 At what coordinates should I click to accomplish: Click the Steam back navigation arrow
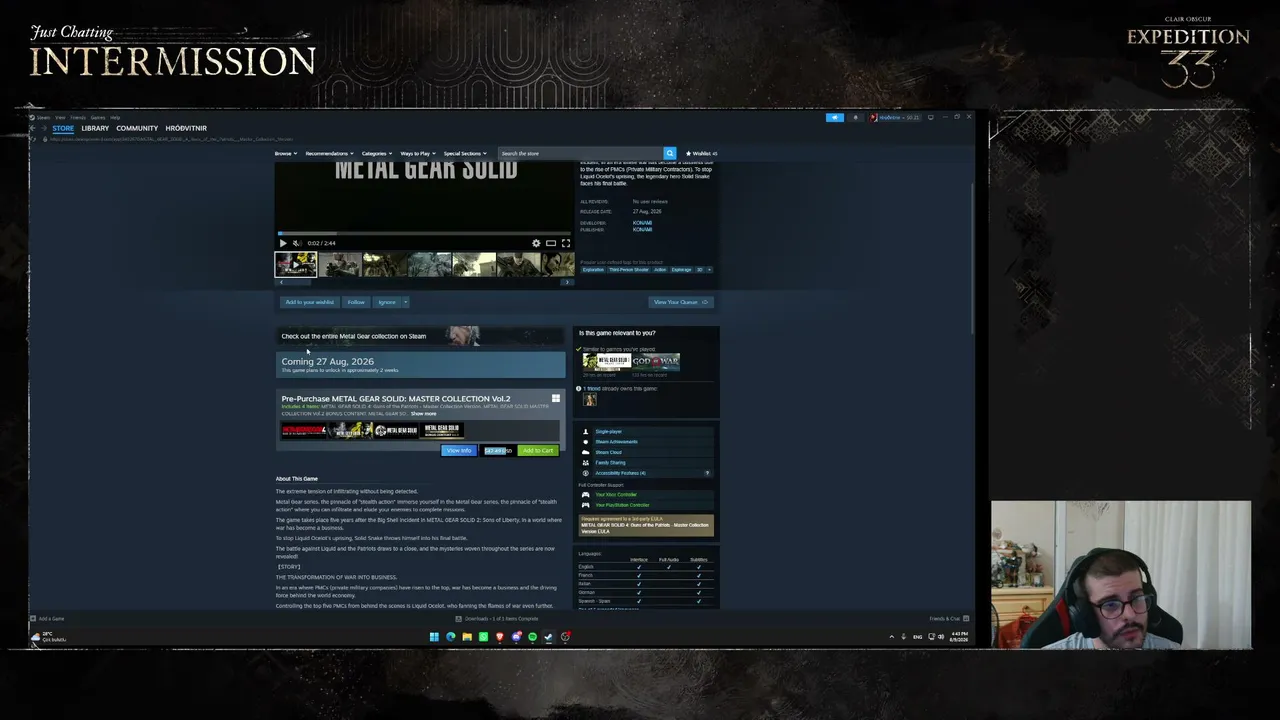(x=32, y=128)
